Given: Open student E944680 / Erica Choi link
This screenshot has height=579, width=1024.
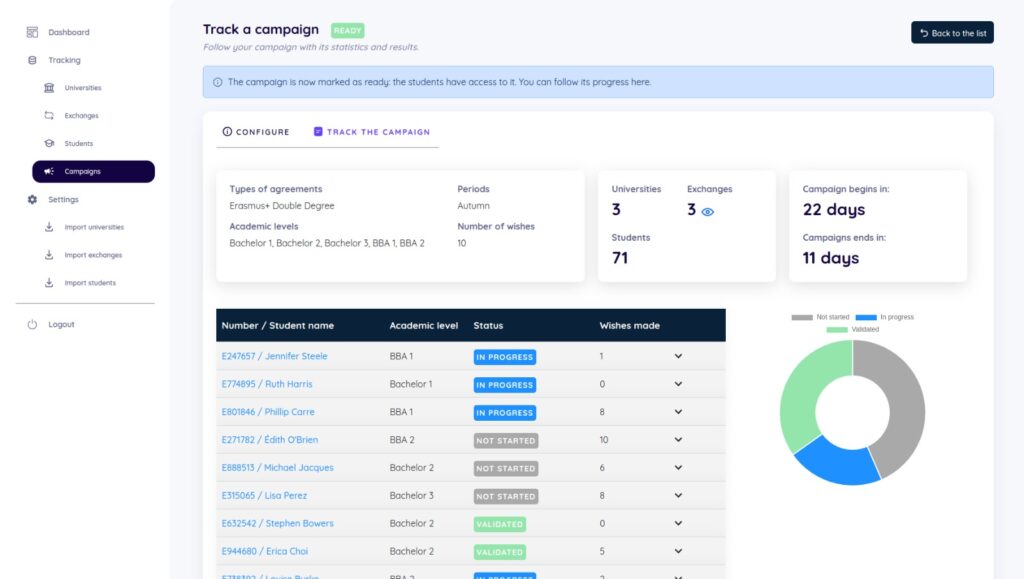Looking at the screenshot, I should [264, 551].
